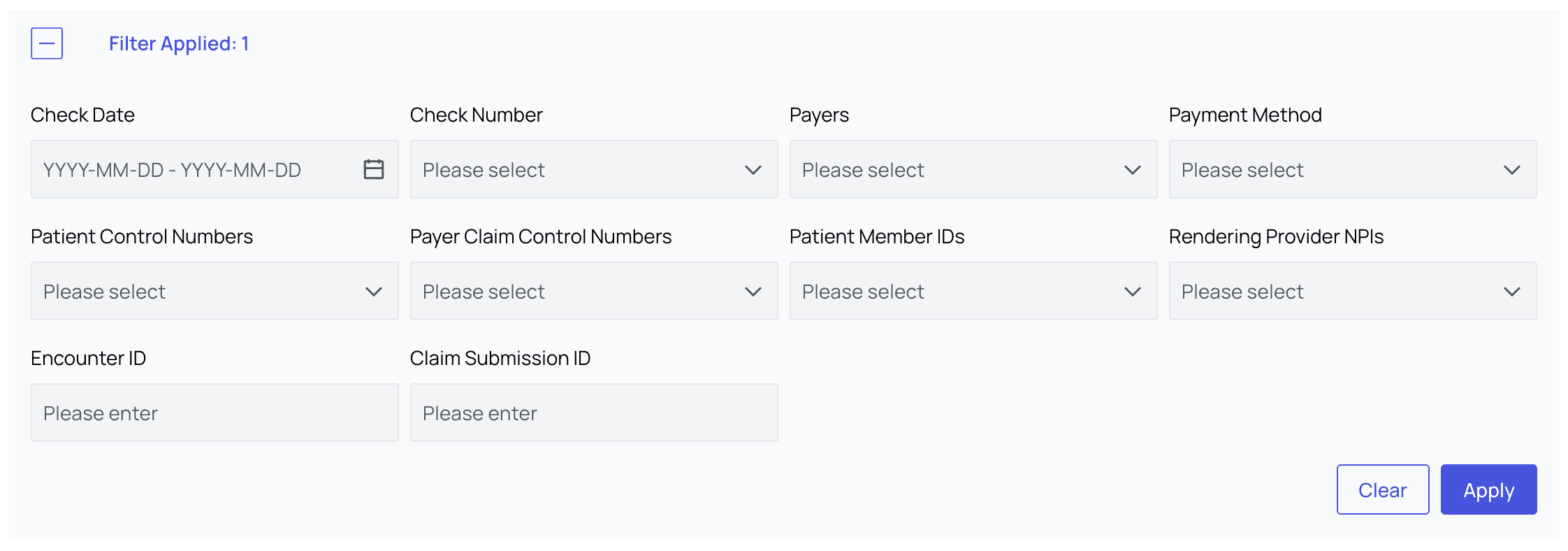
Task: Click the Patient Member IDs chevron
Action: click(1132, 292)
